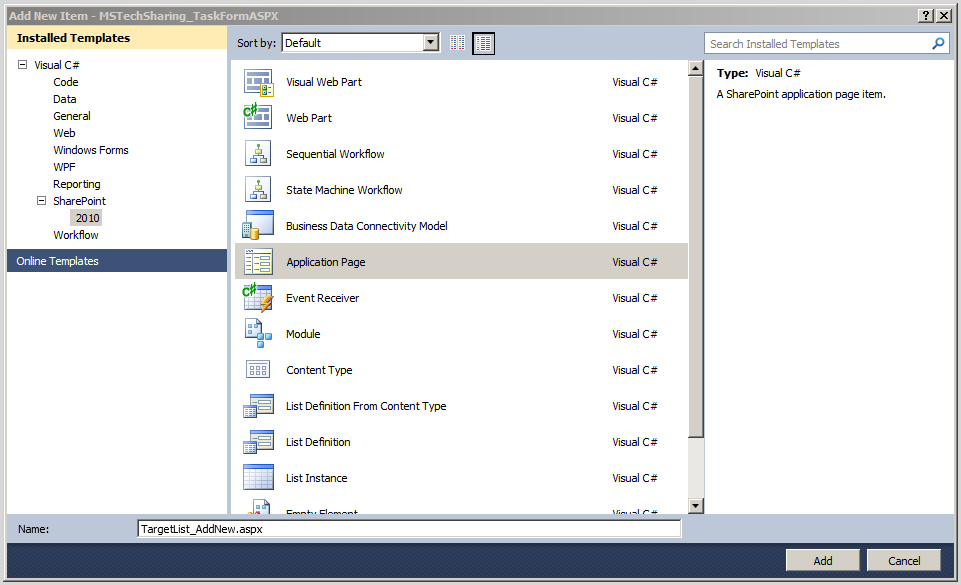Choose the State Machine Workflow template
The image size is (961, 585).
pos(258,189)
